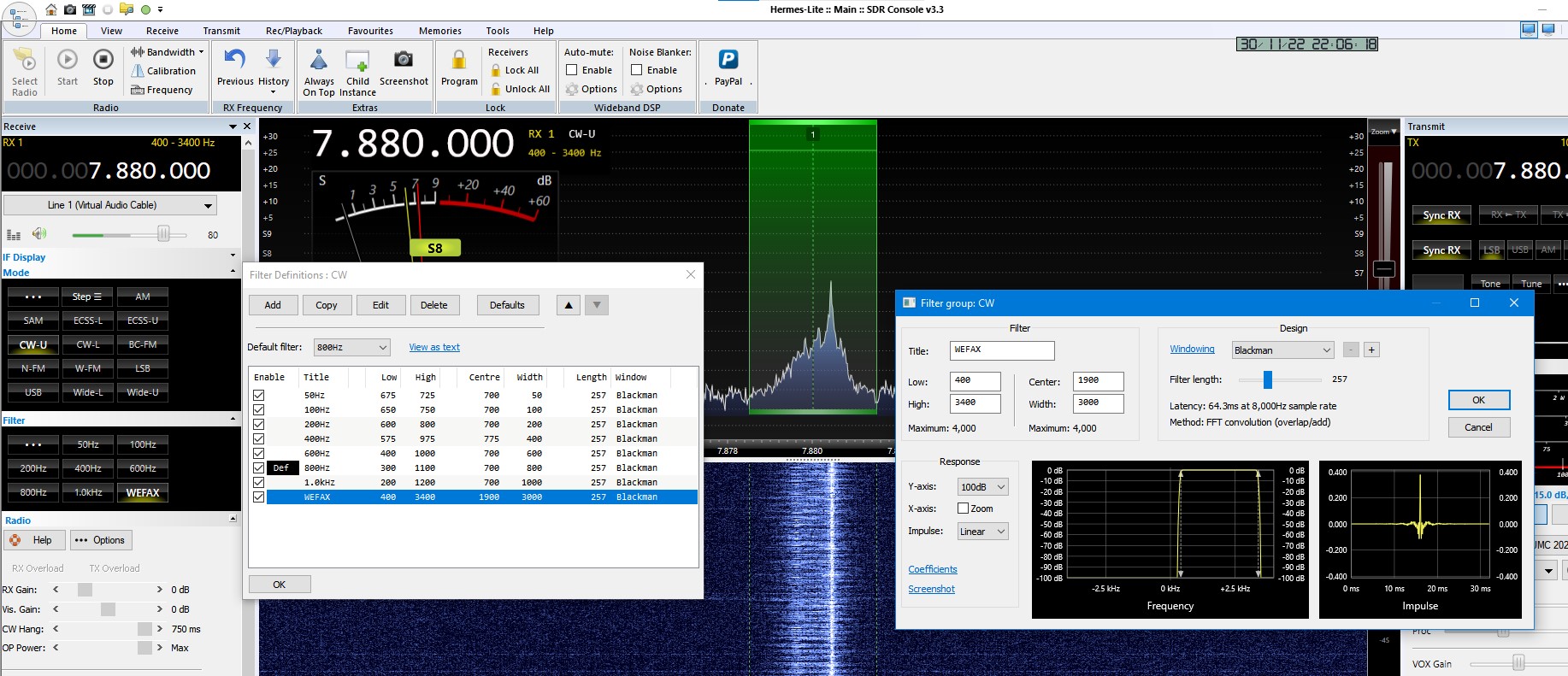Viewport: 1568px width, 676px height.
Task: Click the Stop radio icon
Action: [103, 61]
